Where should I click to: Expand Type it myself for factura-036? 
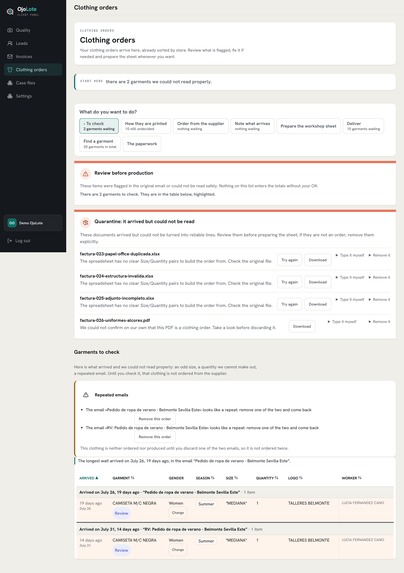click(x=342, y=322)
